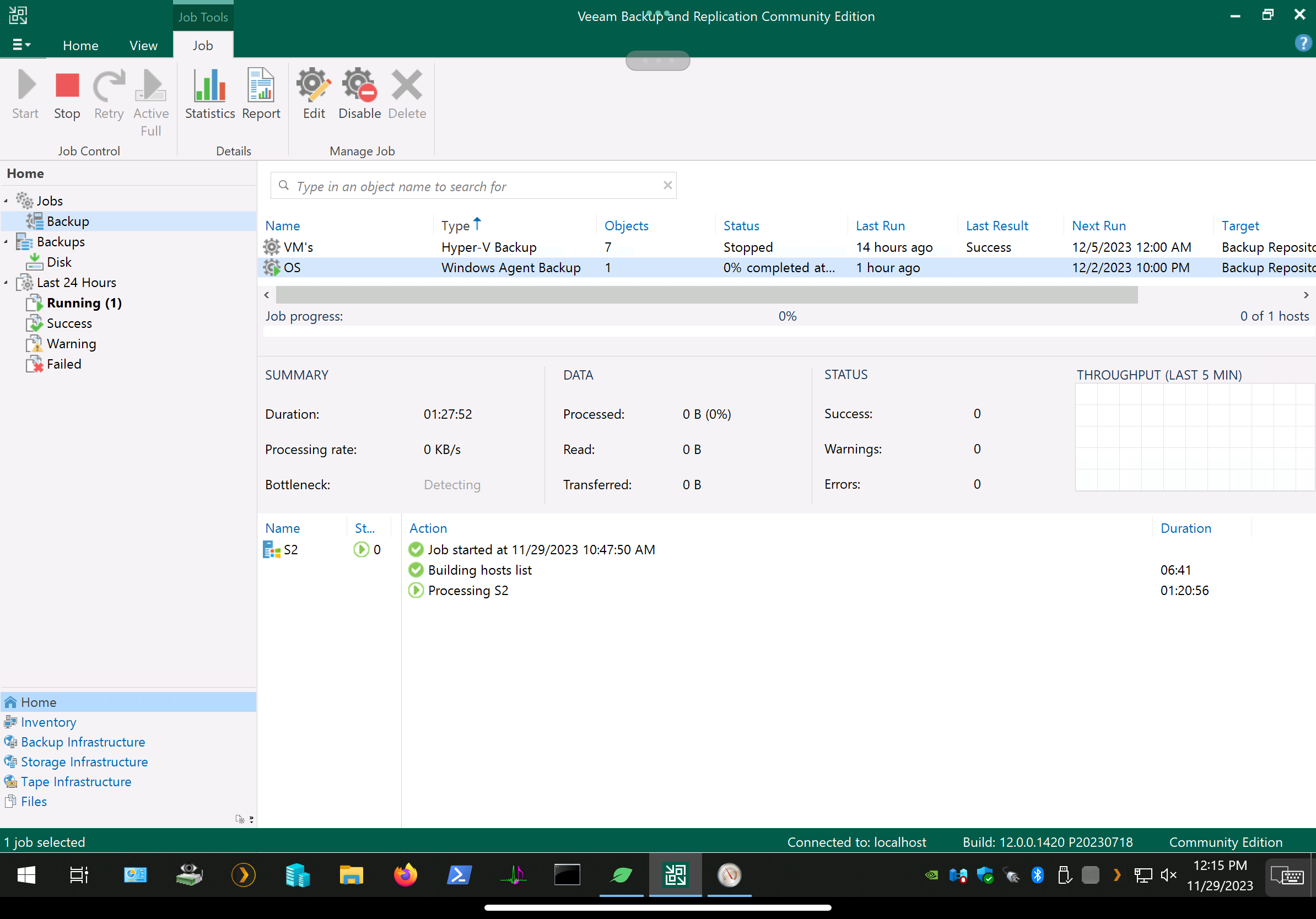Click the Stop job button
Image resolution: width=1316 pixels, height=919 pixels.
[x=67, y=94]
